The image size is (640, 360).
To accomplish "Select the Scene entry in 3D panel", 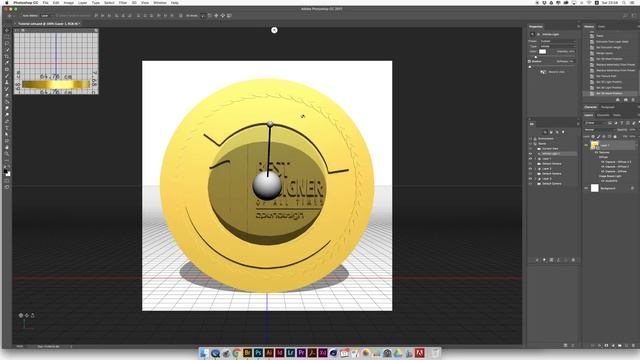I will [542, 144].
